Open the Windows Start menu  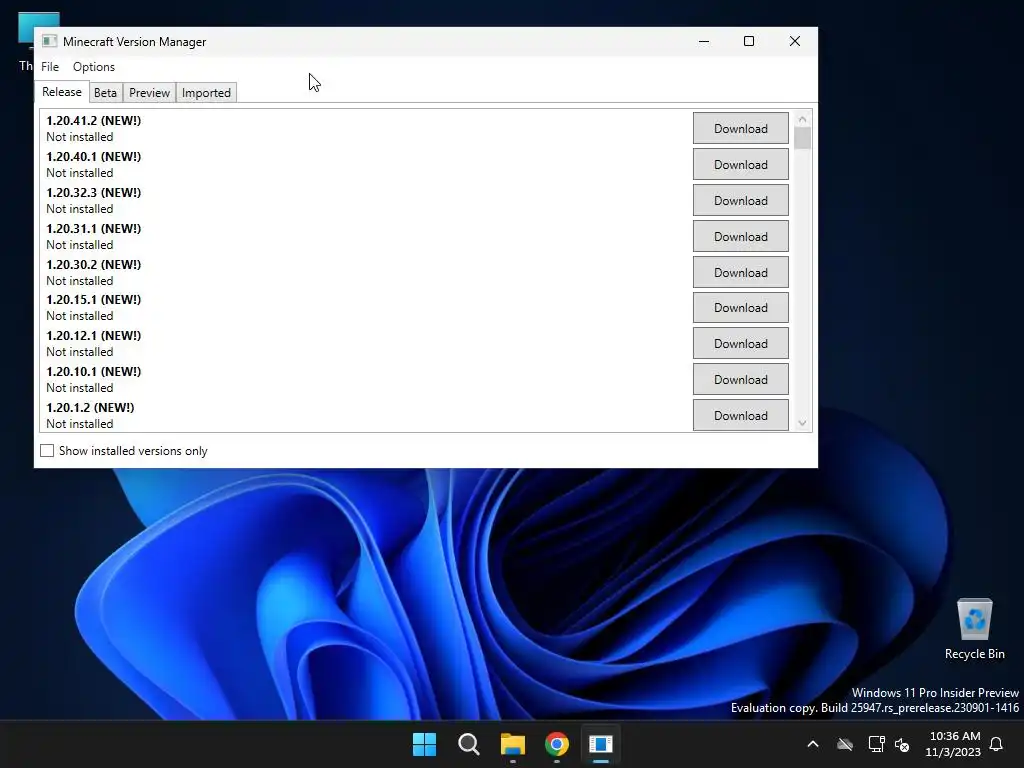424,744
